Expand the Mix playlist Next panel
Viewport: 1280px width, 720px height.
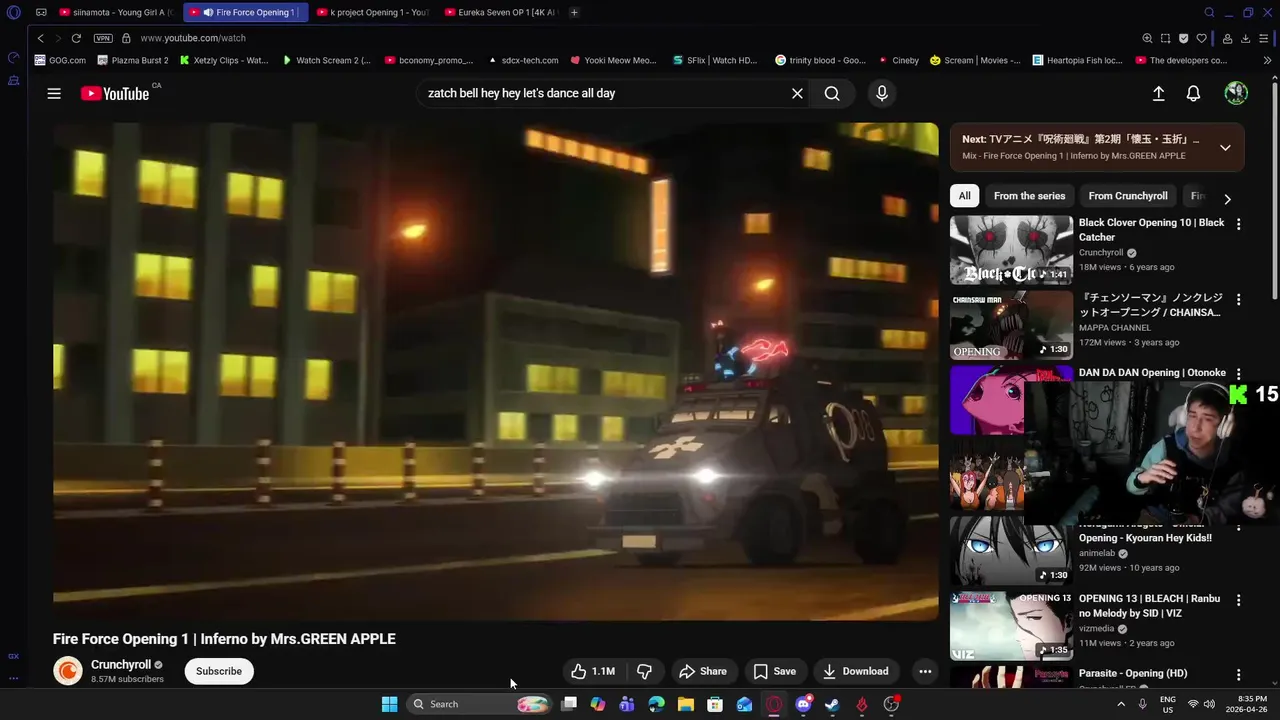coord(1225,147)
